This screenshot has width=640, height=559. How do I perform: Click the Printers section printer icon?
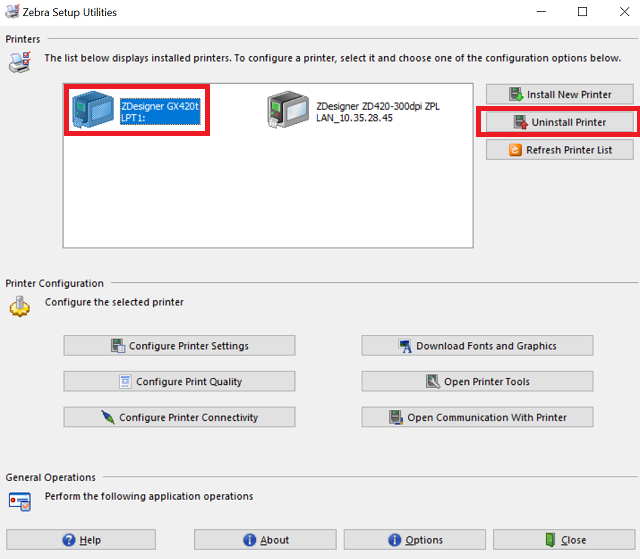click(20, 62)
